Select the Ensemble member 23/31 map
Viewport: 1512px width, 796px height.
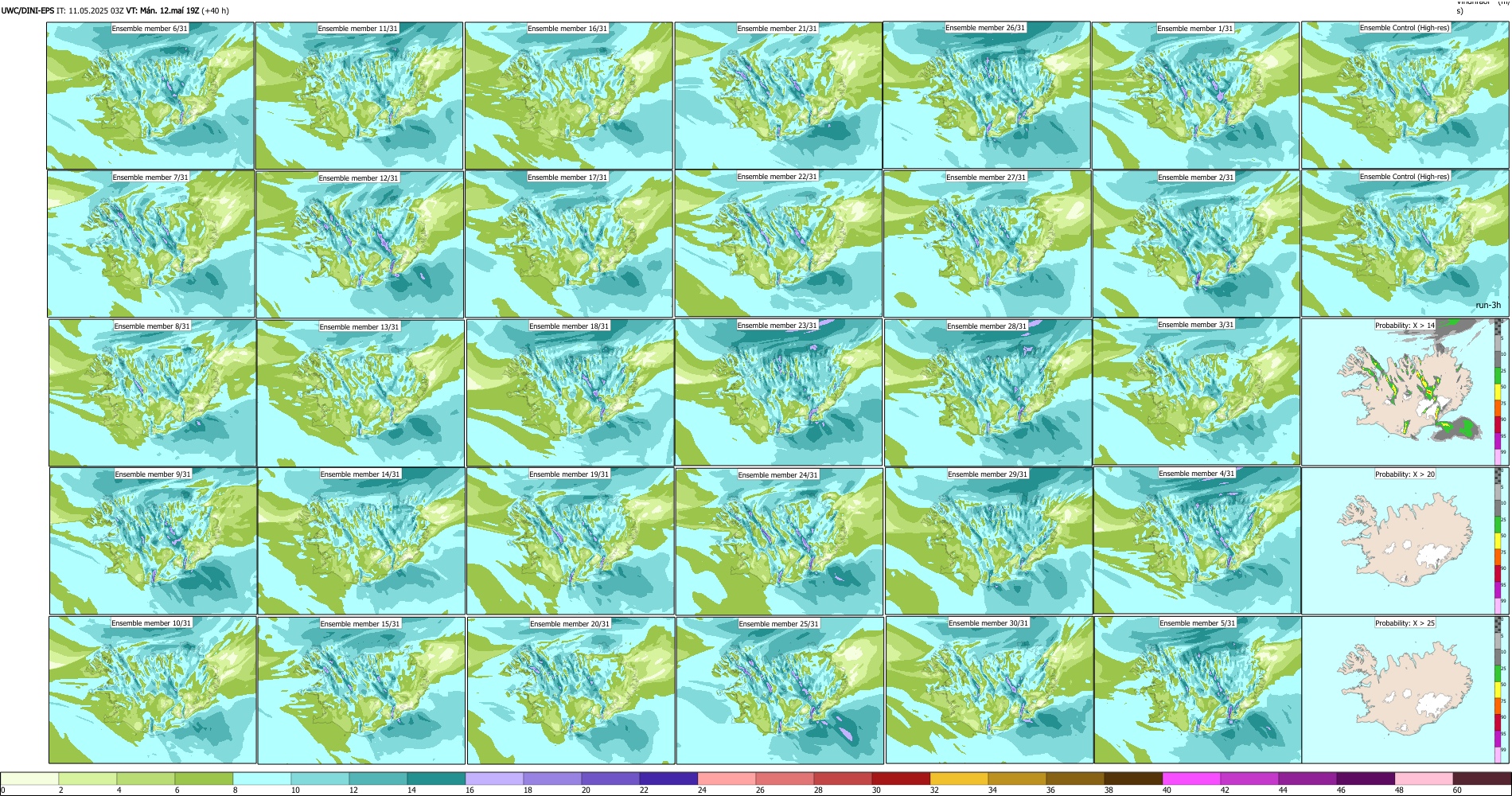pos(778,392)
